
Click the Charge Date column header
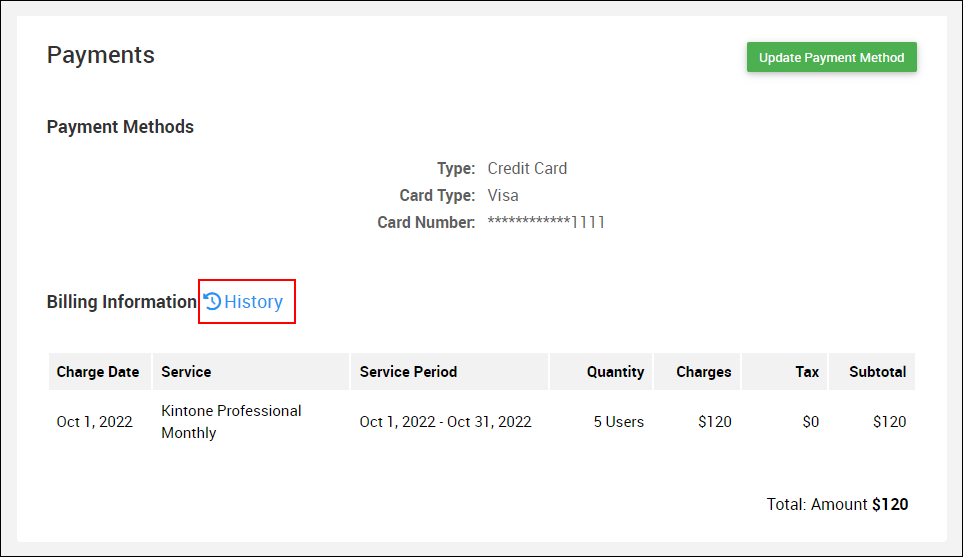click(x=98, y=372)
